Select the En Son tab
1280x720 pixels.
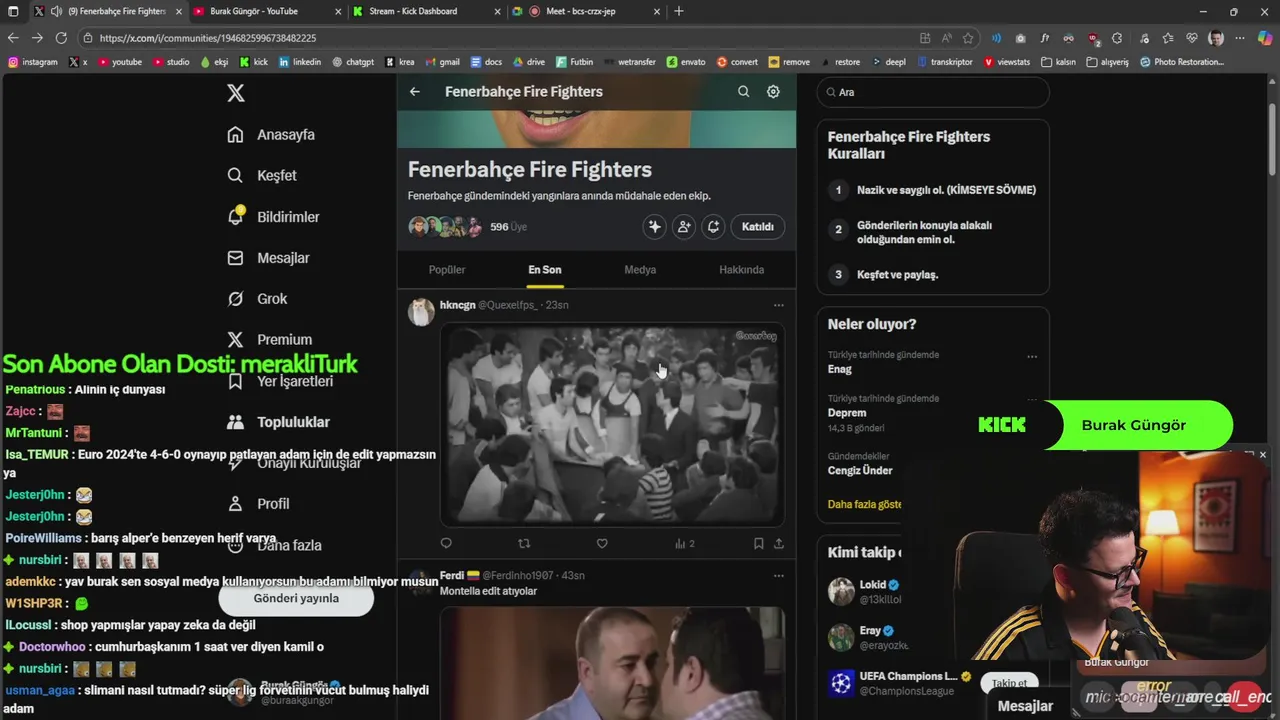(x=545, y=270)
